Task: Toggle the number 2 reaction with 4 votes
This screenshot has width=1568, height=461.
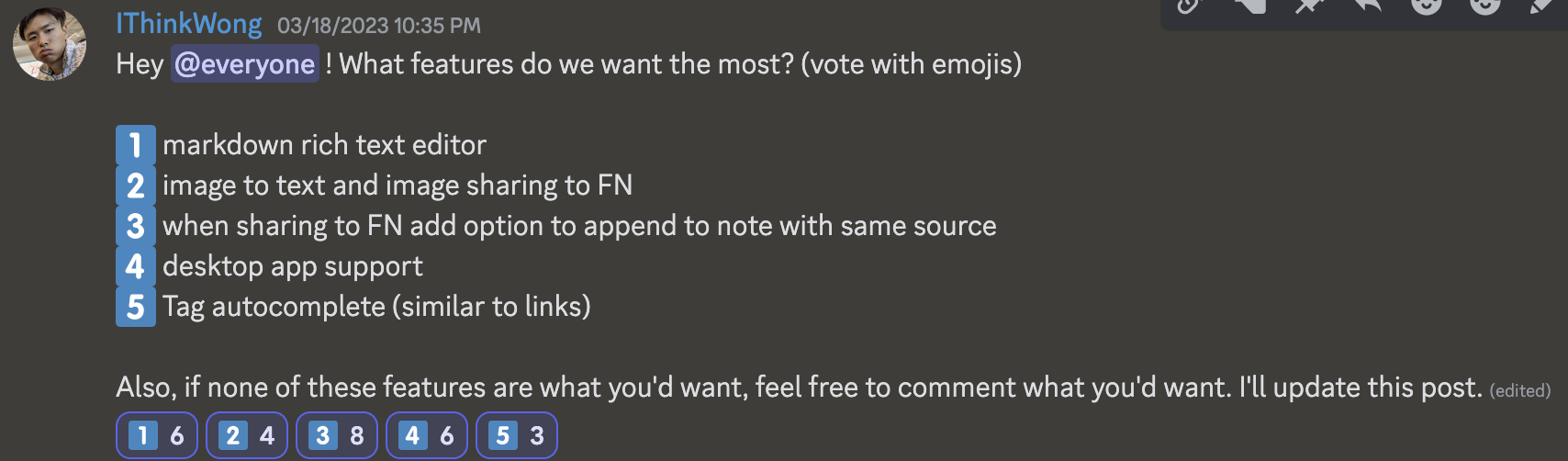Action: pos(247,435)
